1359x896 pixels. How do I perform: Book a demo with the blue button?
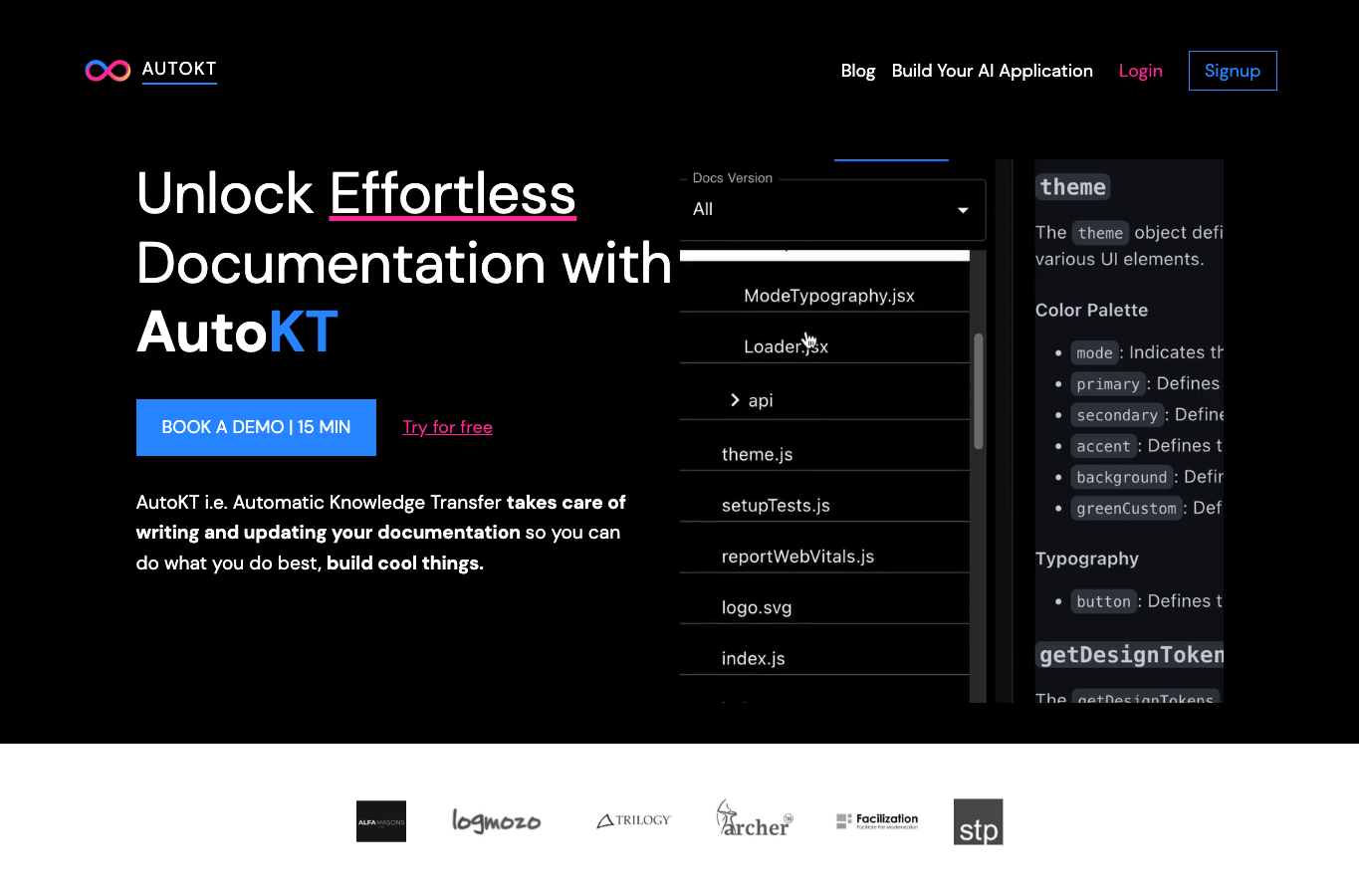[256, 427]
